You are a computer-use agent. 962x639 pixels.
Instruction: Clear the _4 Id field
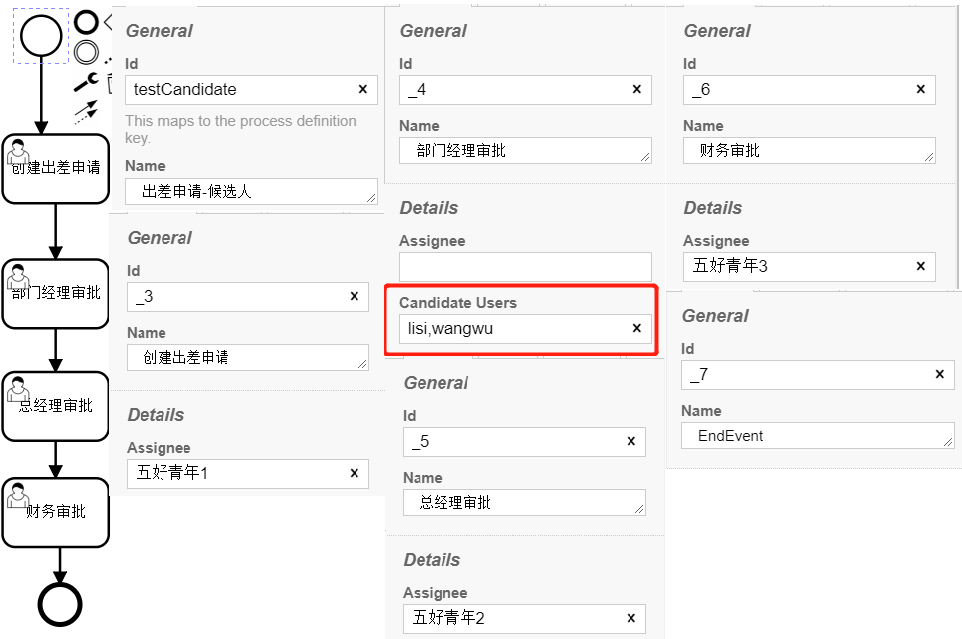[x=637, y=90]
